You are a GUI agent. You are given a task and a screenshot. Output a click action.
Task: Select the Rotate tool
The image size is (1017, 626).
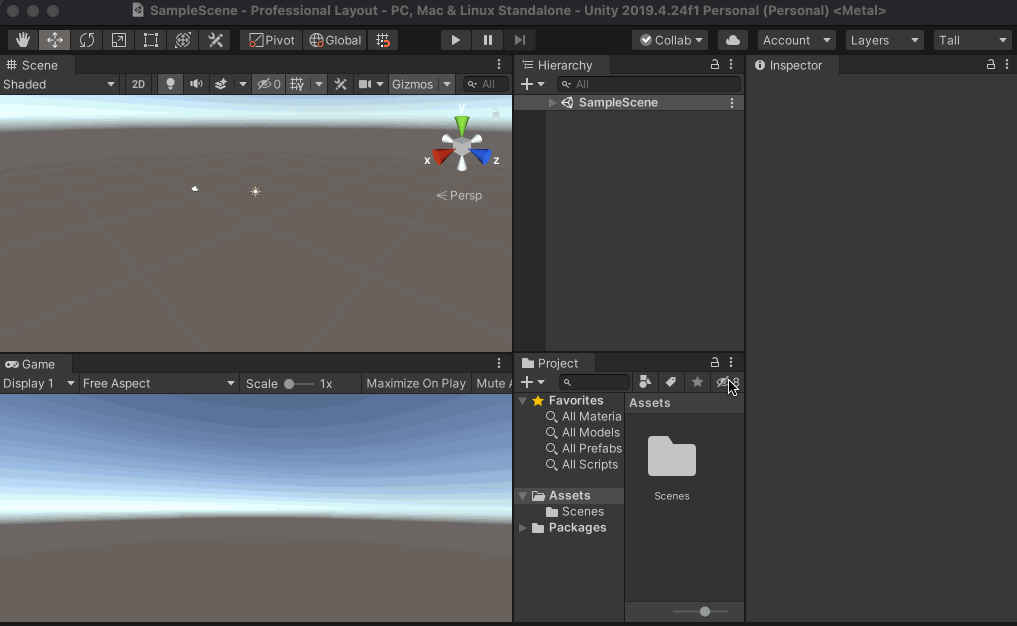(x=87, y=40)
